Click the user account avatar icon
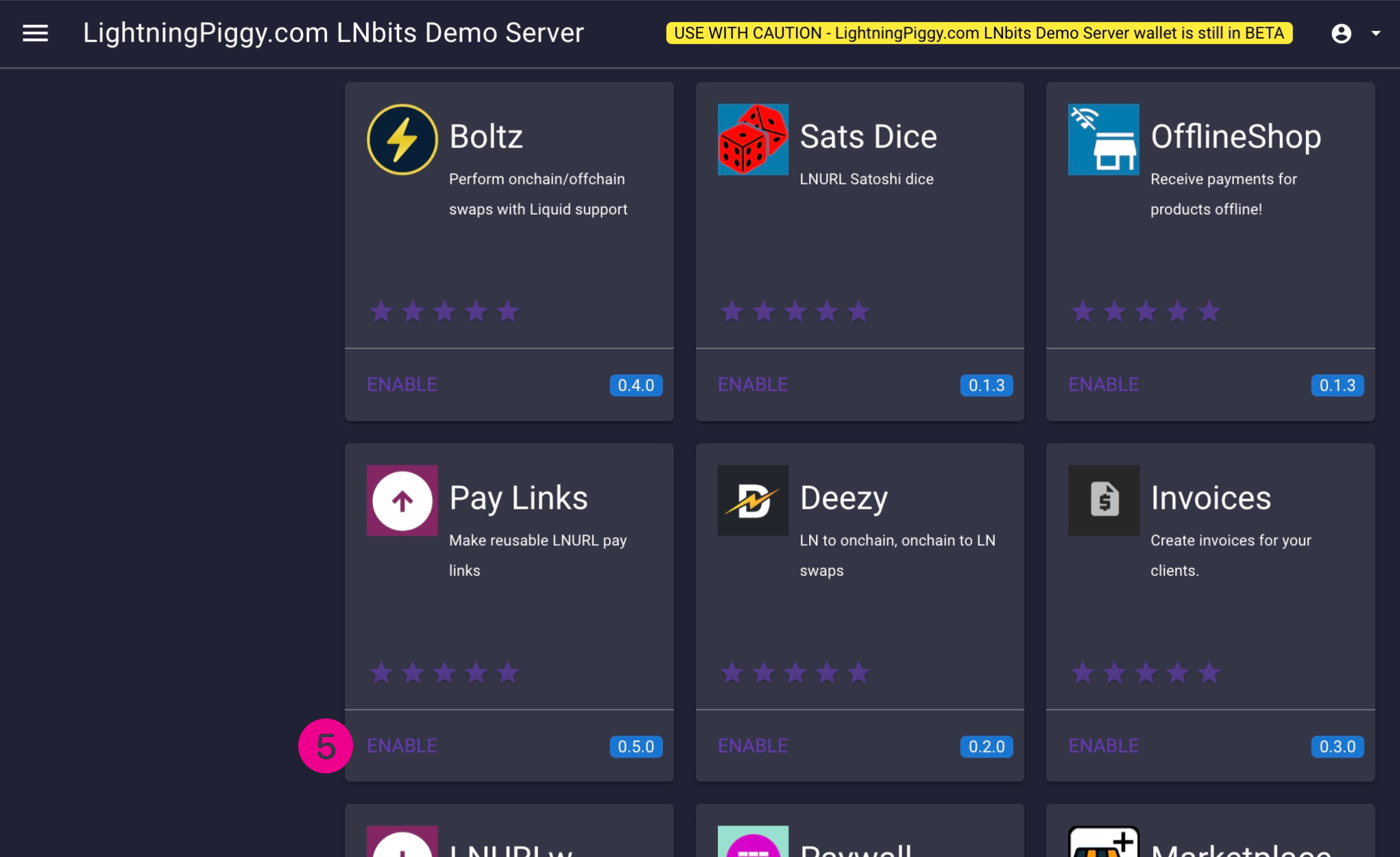 click(1341, 33)
